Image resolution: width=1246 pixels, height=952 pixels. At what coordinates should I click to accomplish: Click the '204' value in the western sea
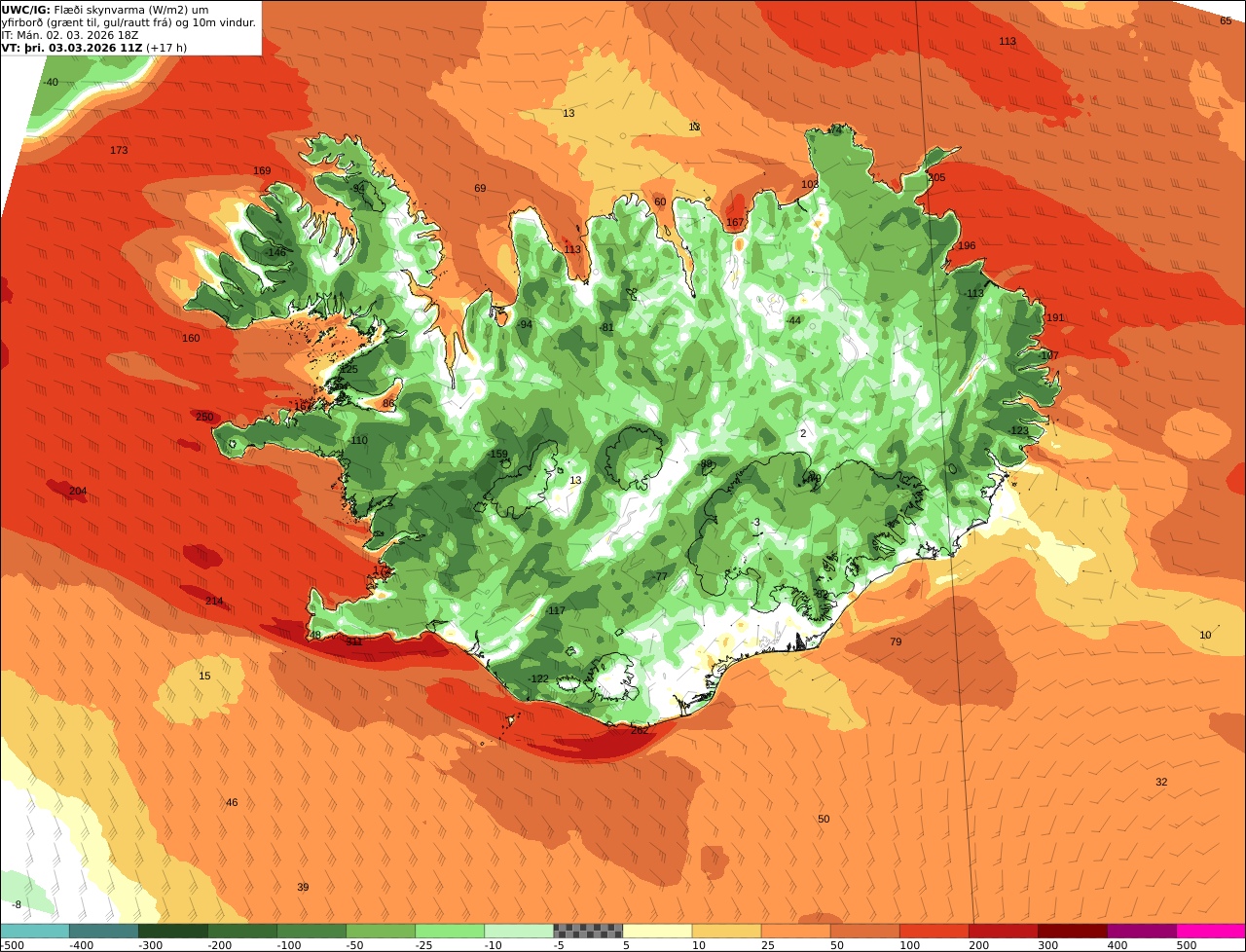78,491
